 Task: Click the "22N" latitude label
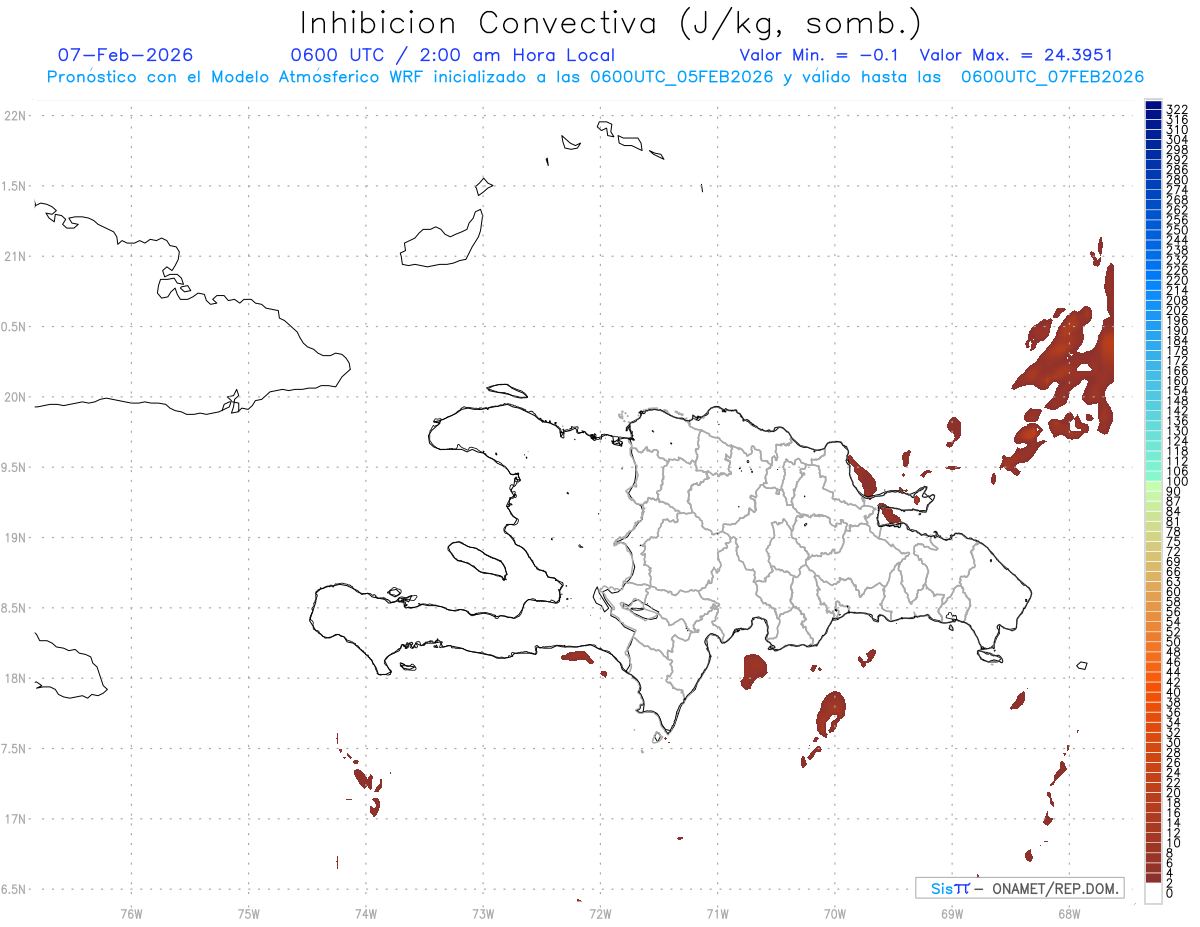pos(14,116)
